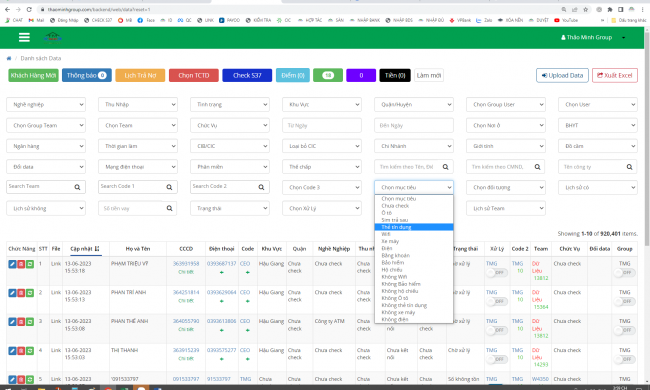Click the browser back arrow
The width and height of the screenshot is (650, 390).
coord(7,9)
